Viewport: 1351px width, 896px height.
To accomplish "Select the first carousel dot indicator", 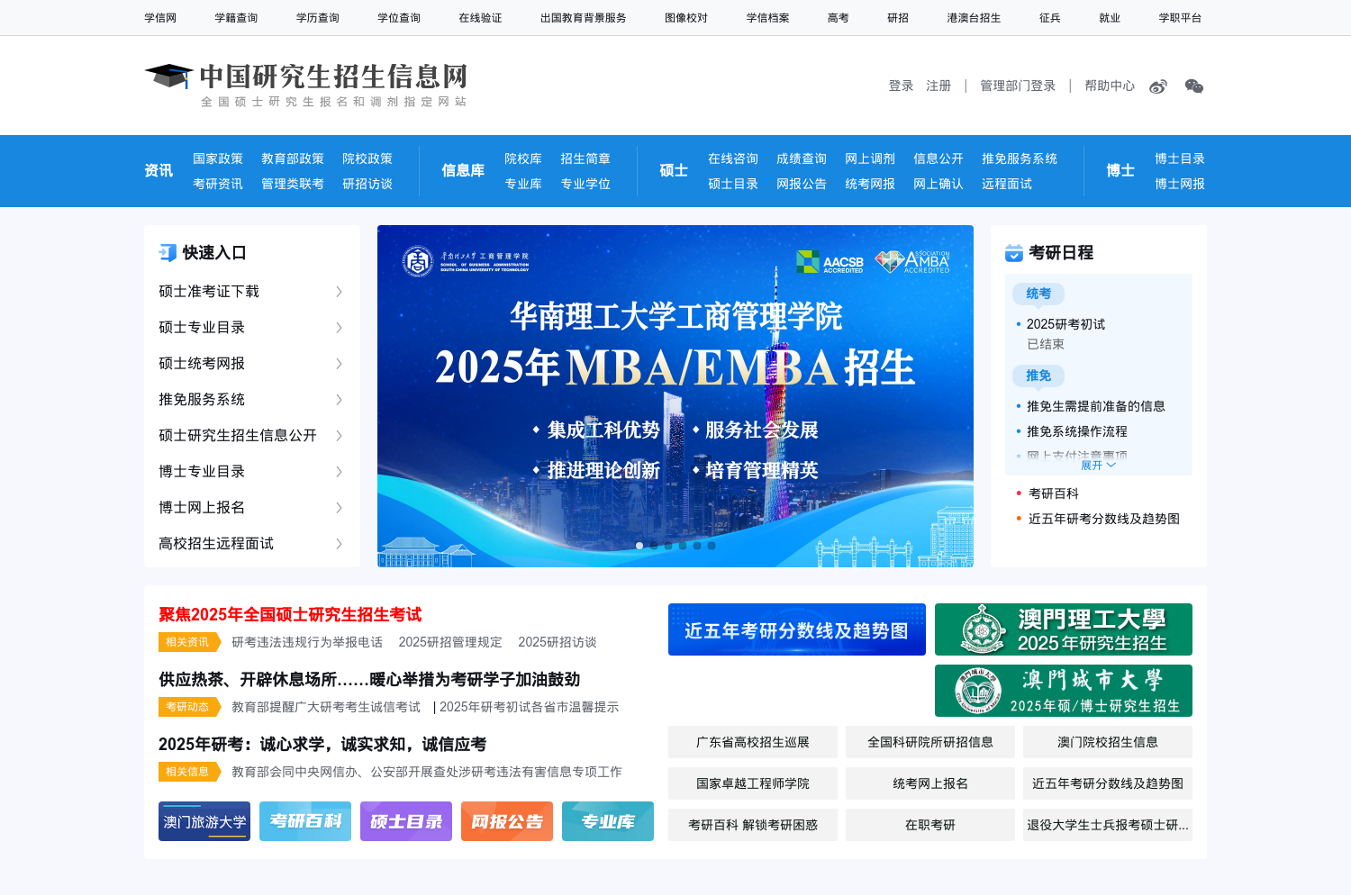I will tap(639, 546).
